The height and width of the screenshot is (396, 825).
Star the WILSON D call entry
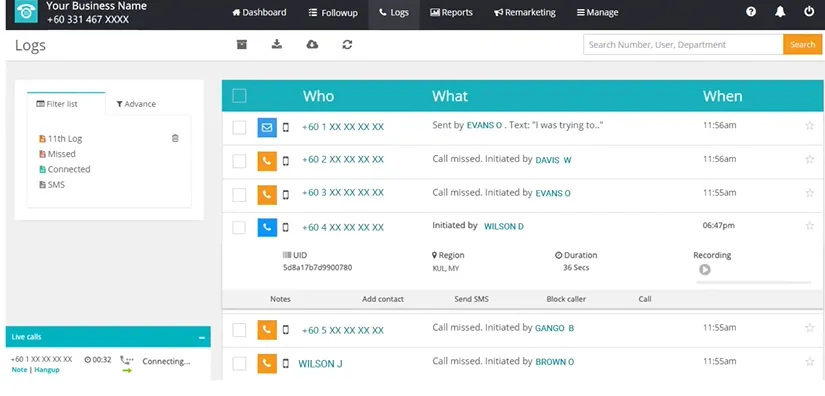(x=810, y=226)
